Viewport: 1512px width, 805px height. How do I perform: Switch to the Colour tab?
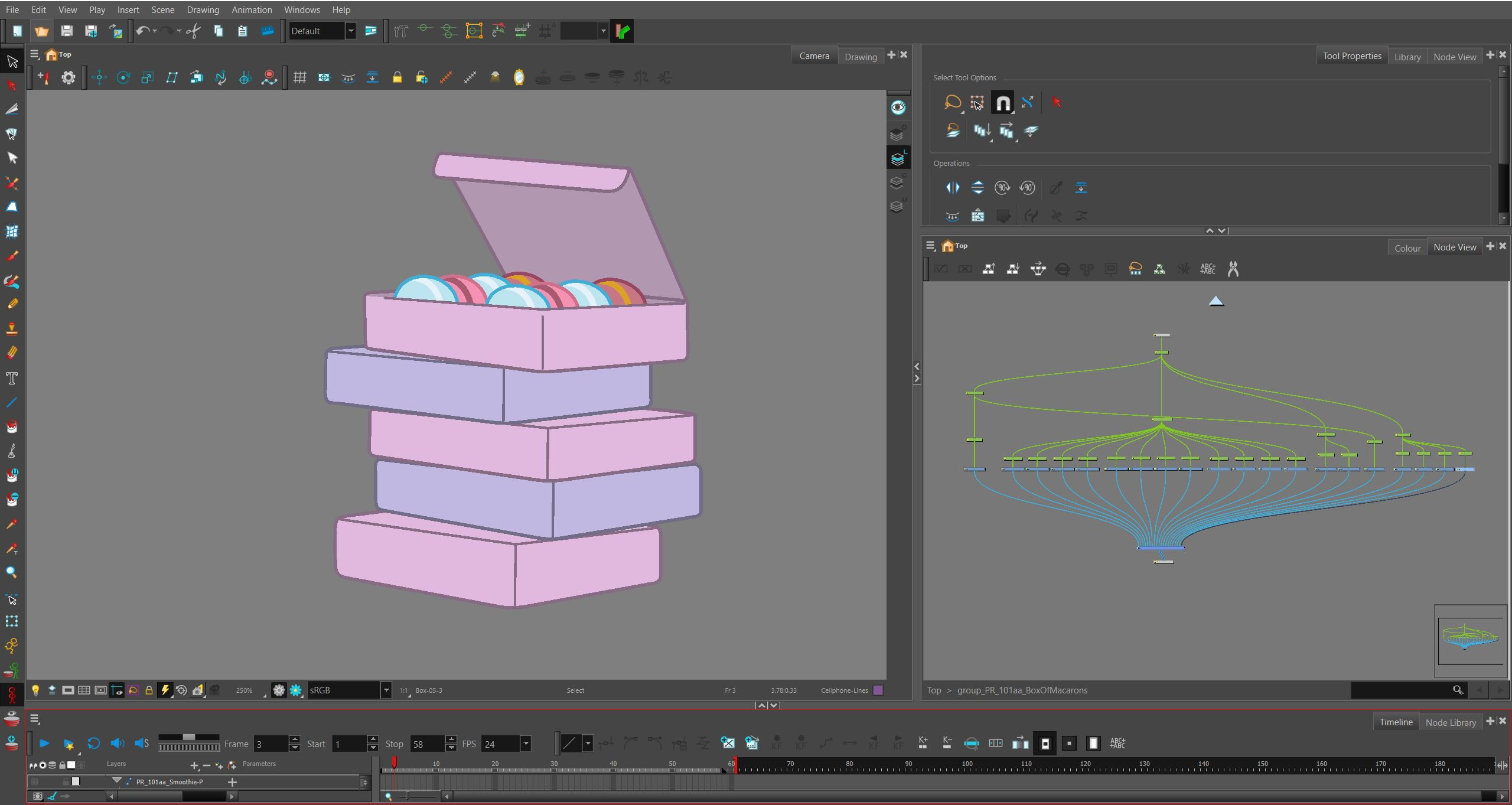[x=1407, y=248]
